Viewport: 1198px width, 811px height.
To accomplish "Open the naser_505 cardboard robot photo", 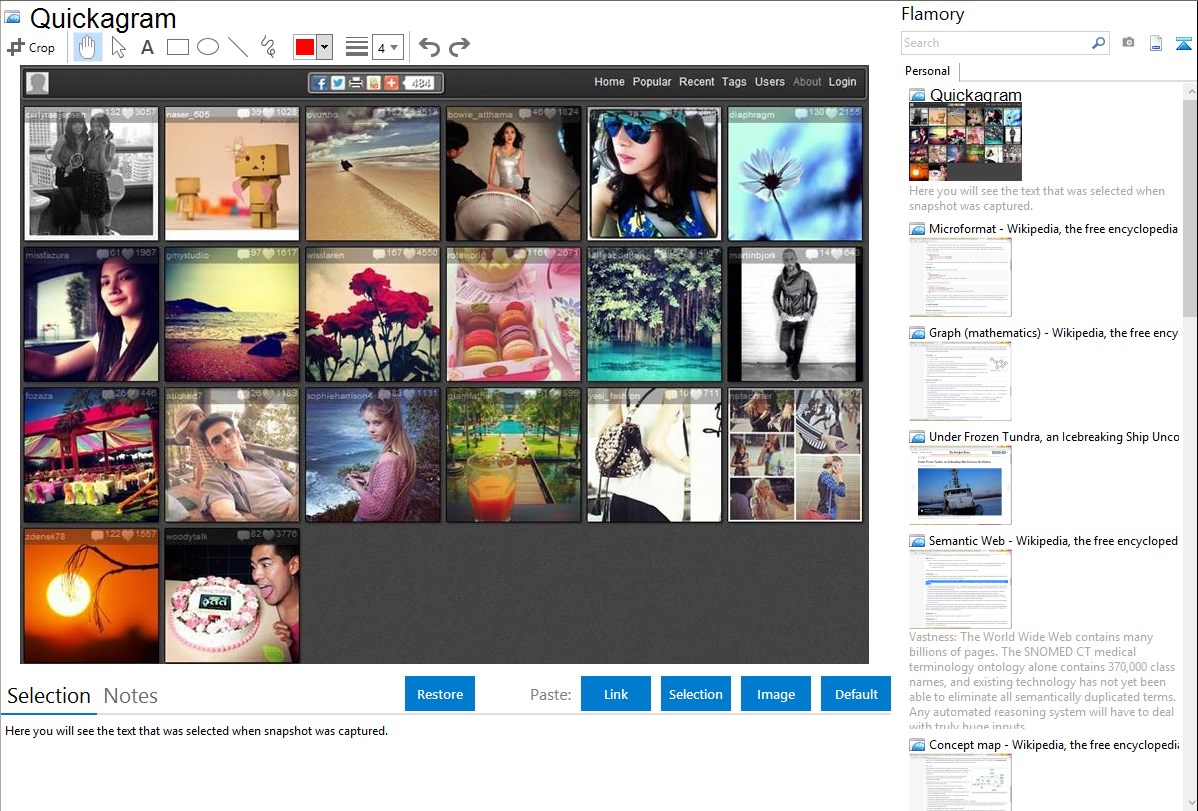I will pyautogui.click(x=232, y=174).
